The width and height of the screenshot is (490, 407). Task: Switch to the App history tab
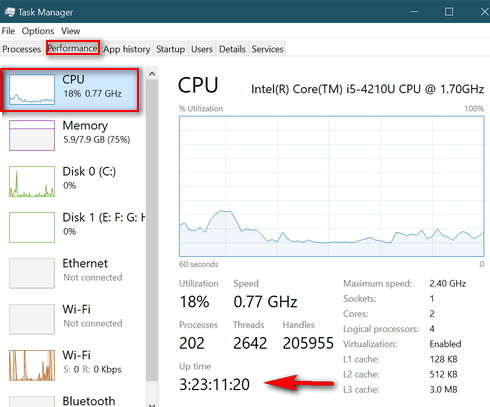pos(127,49)
